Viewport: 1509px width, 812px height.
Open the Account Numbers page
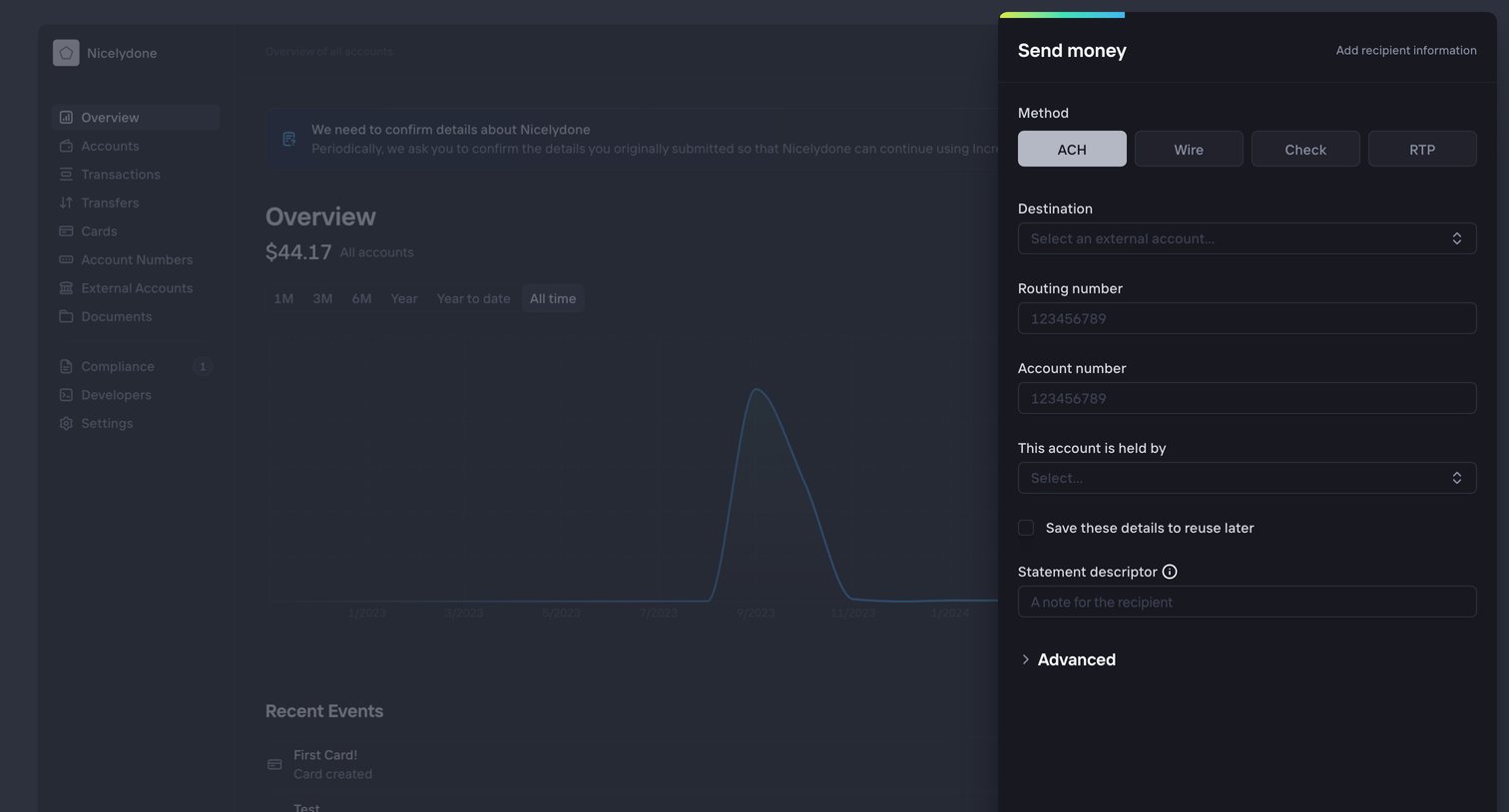point(136,259)
